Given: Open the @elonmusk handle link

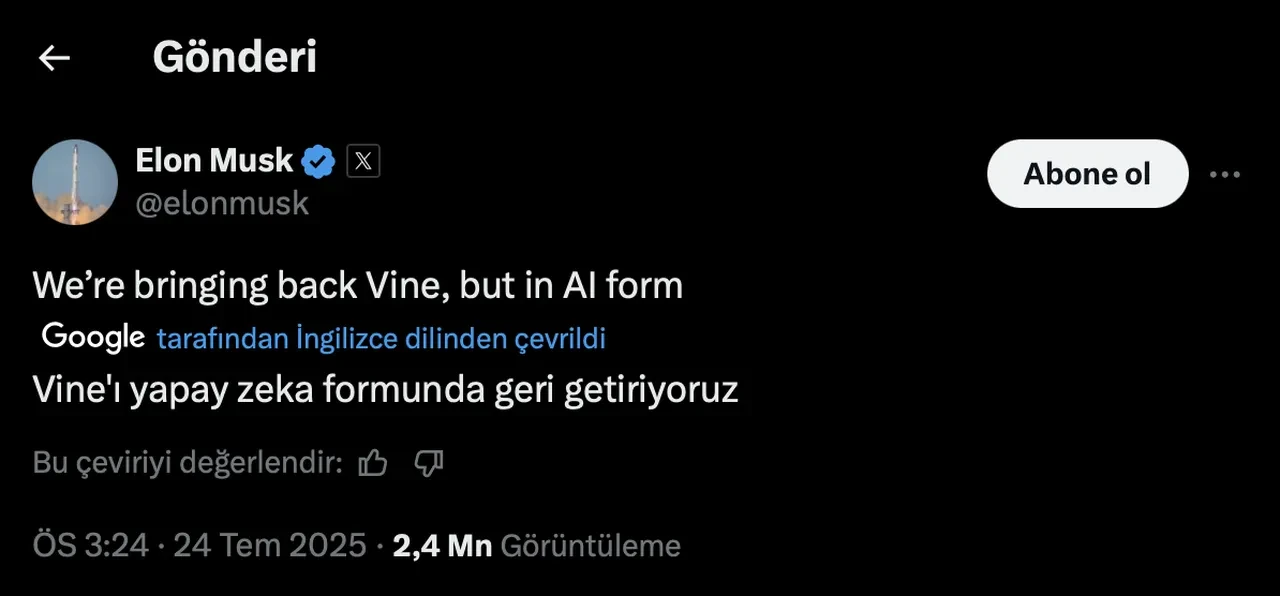Looking at the screenshot, I should tap(222, 204).
